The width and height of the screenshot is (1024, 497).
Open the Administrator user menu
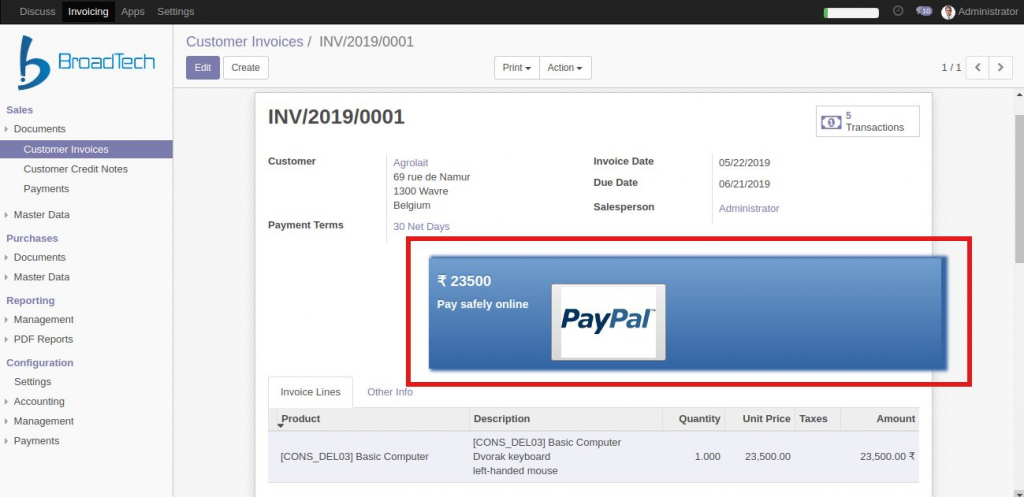[x=980, y=12]
